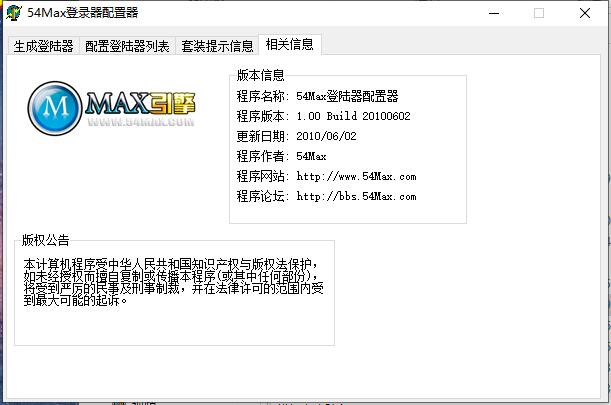Click the 程序版本 label
This screenshot has width=611, height=405.
pyautogui.click(x=262, y=116)
